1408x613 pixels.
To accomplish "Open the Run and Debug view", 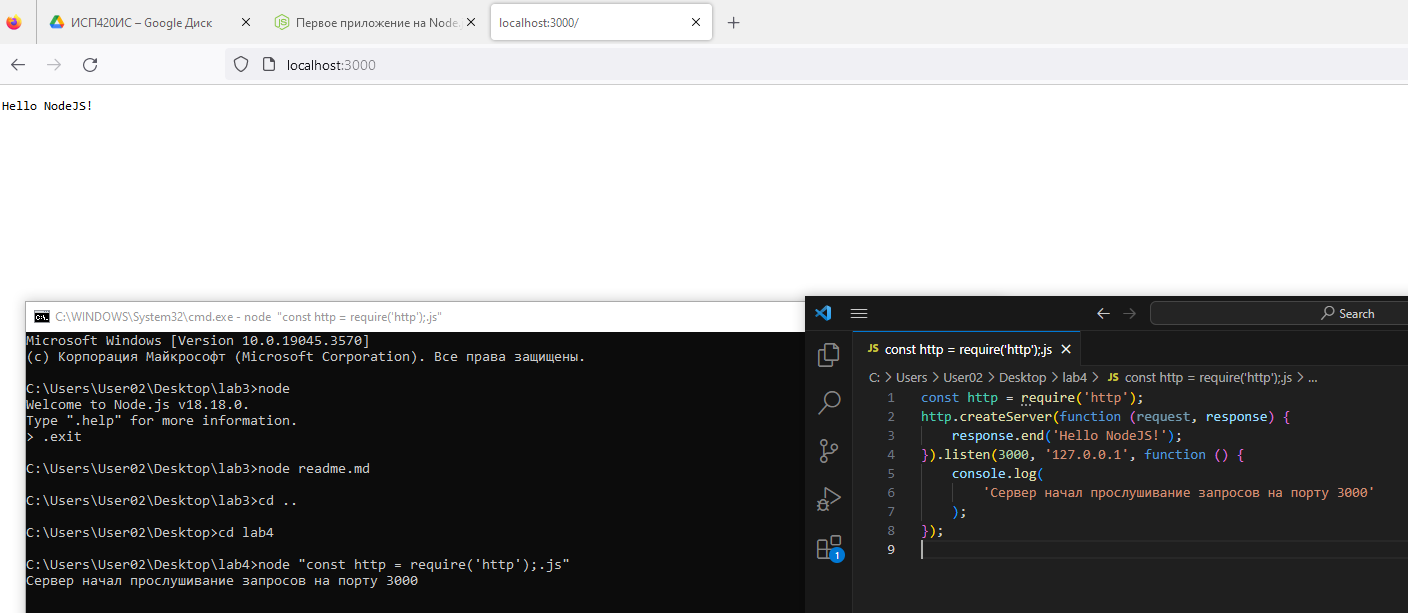I will click(828, 499).
